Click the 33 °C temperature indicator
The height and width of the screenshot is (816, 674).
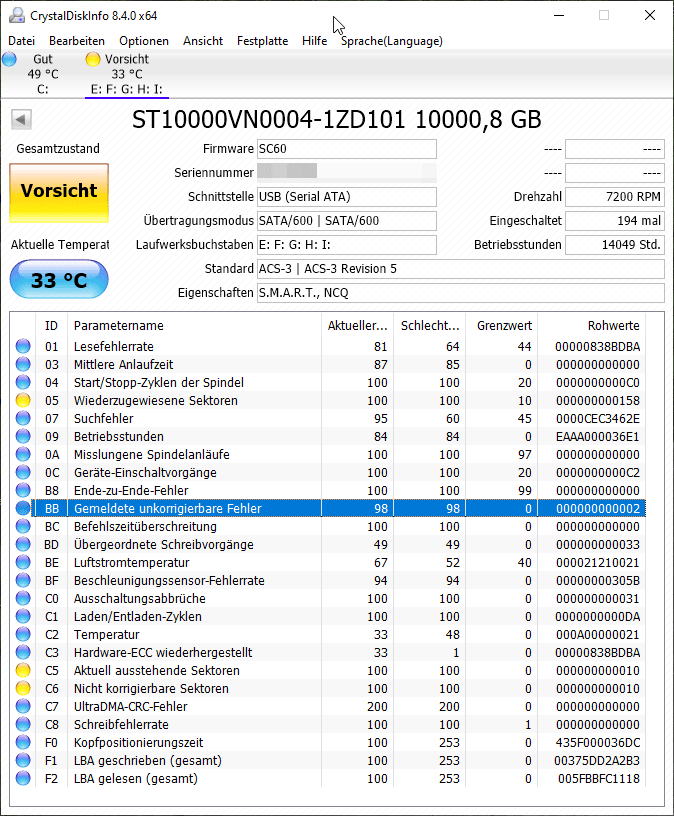click(59, 279)
